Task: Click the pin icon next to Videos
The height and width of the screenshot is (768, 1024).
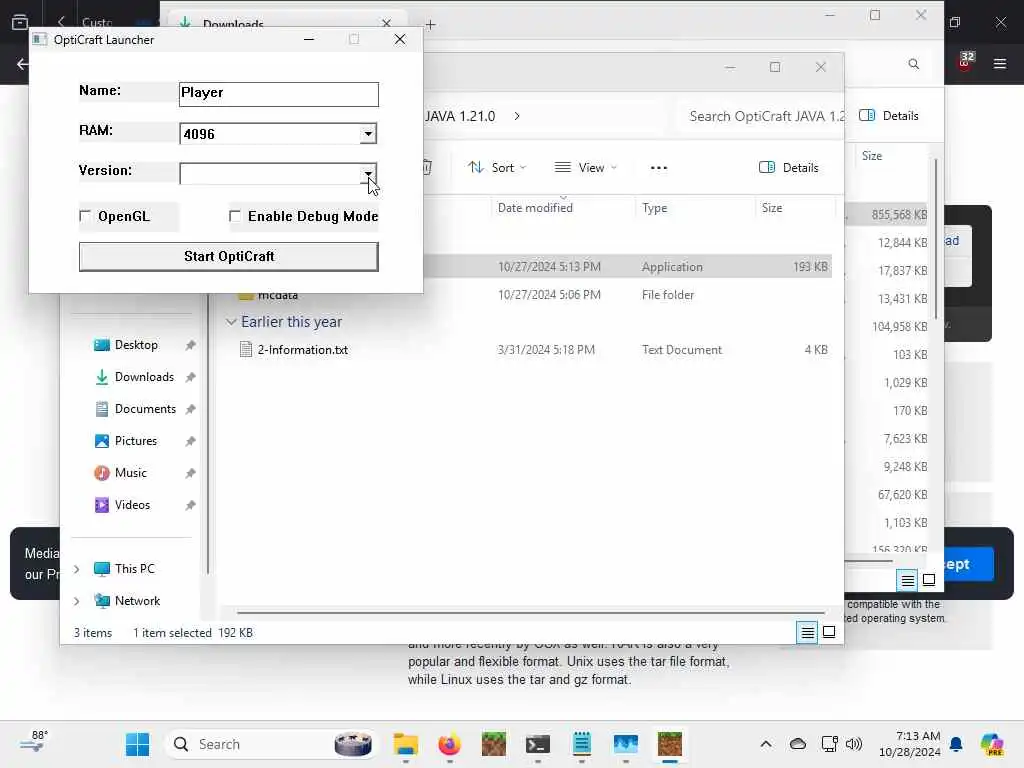Action: point(190,505)
